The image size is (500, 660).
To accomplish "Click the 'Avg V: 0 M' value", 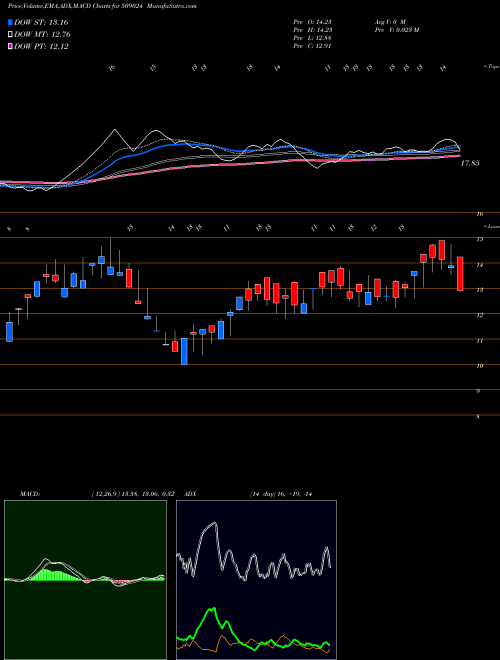I will pyautogui.click(x=389, y=22).
